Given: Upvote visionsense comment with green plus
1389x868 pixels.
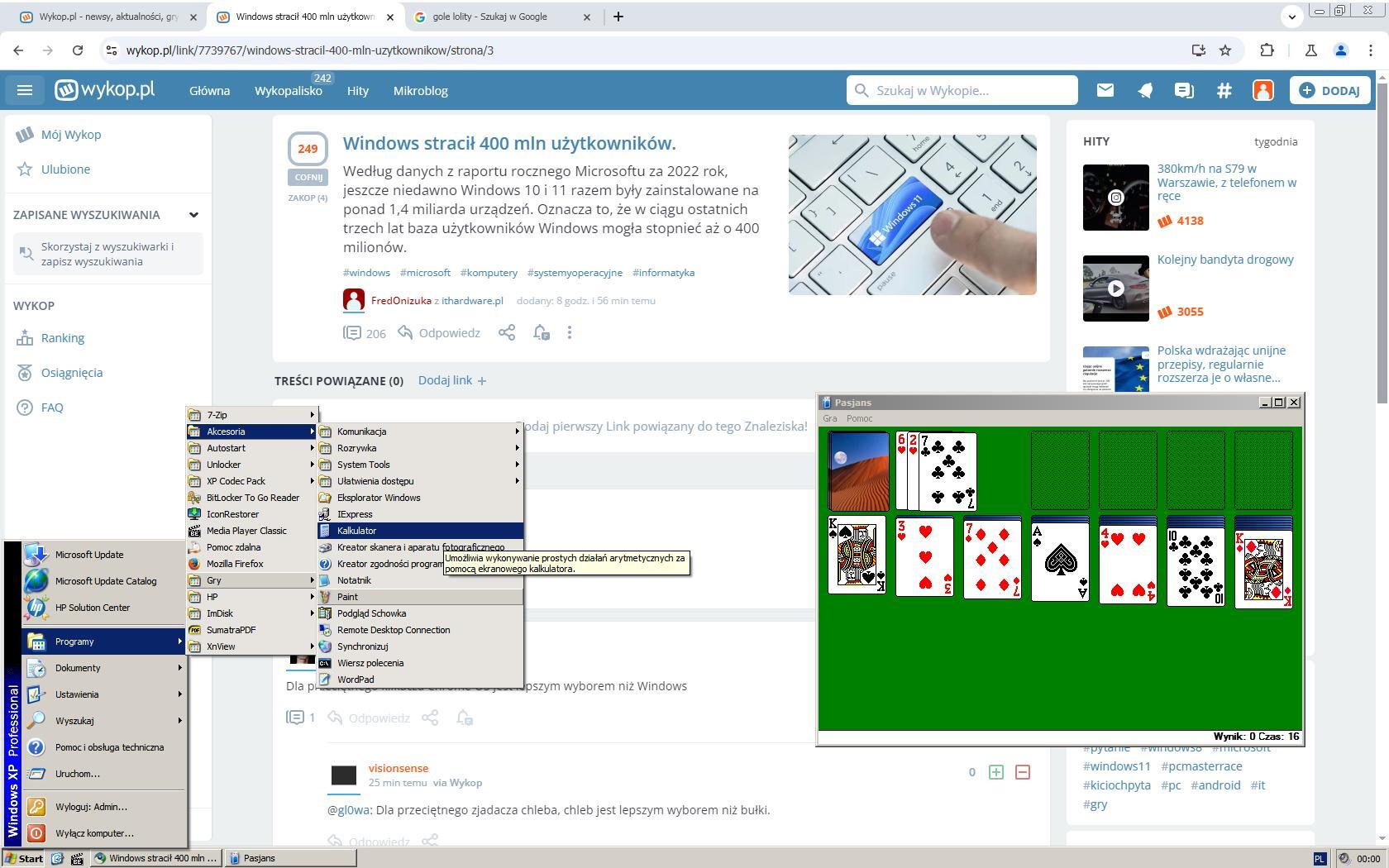Looking at the screenshot, I should (x=995, y=772).
